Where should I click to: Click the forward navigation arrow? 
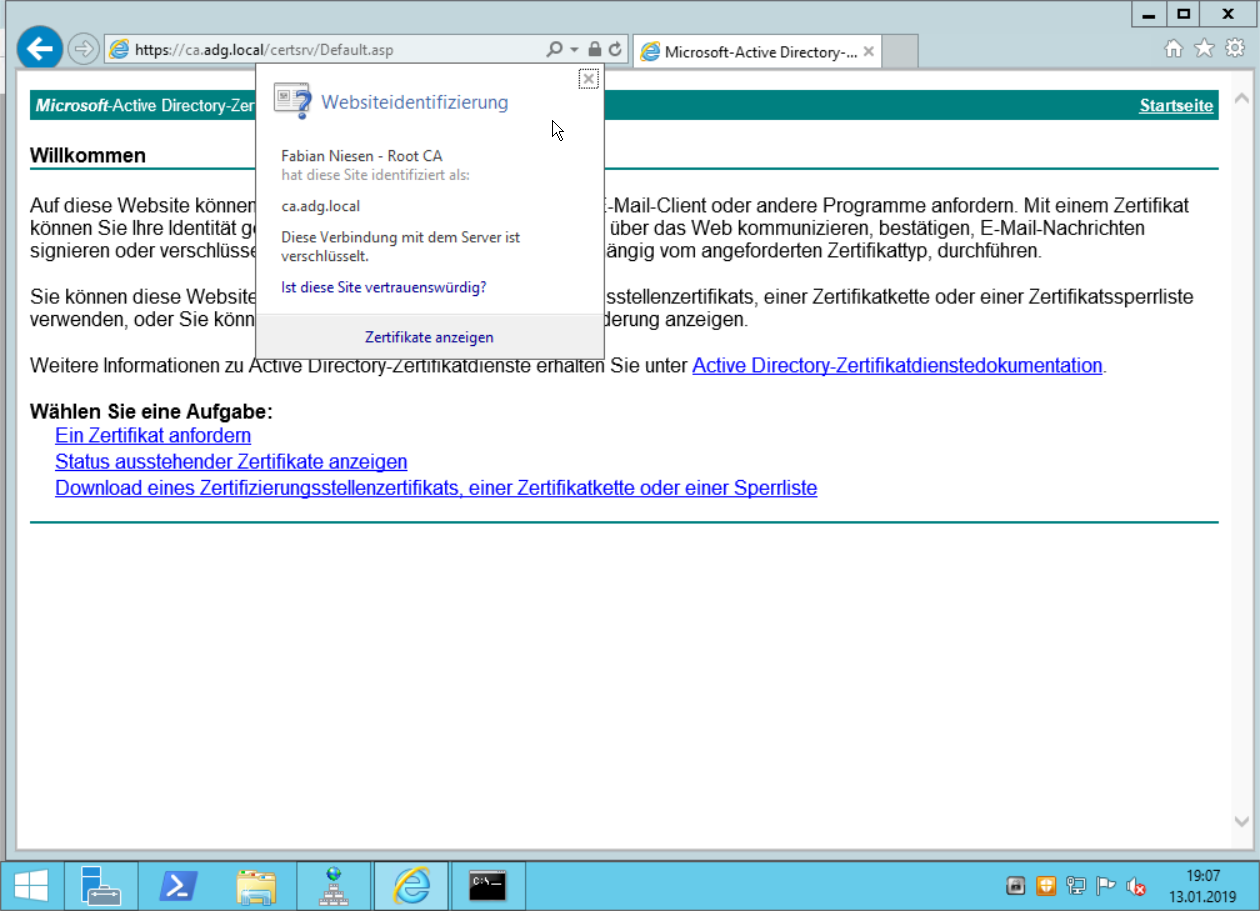pos(84,49)
